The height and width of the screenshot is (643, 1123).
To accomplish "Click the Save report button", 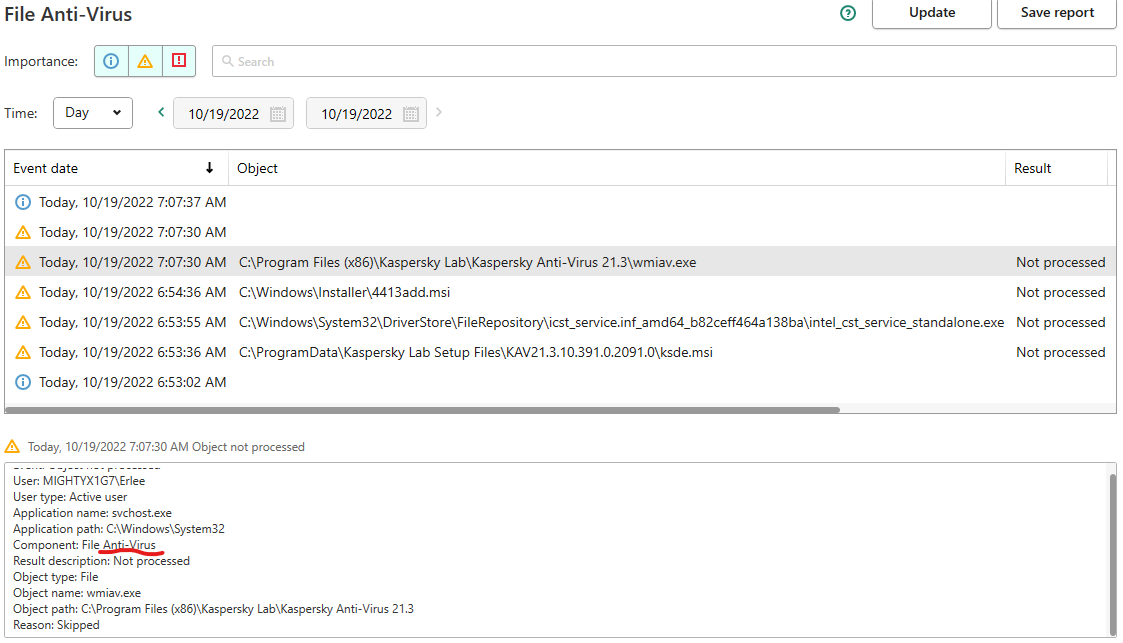I will (1056, 13).
